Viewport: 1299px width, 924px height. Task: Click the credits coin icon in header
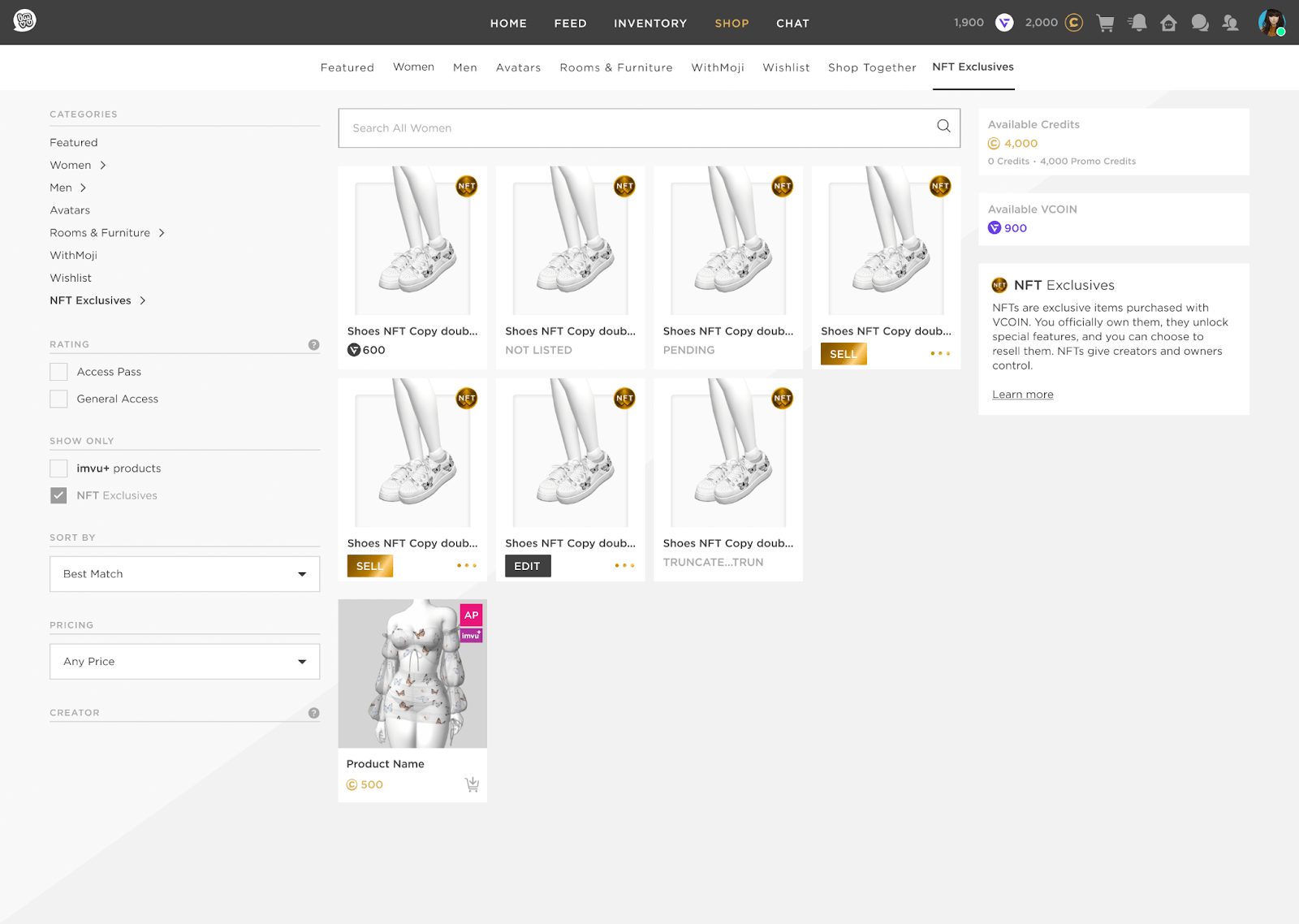[1073, 23]
